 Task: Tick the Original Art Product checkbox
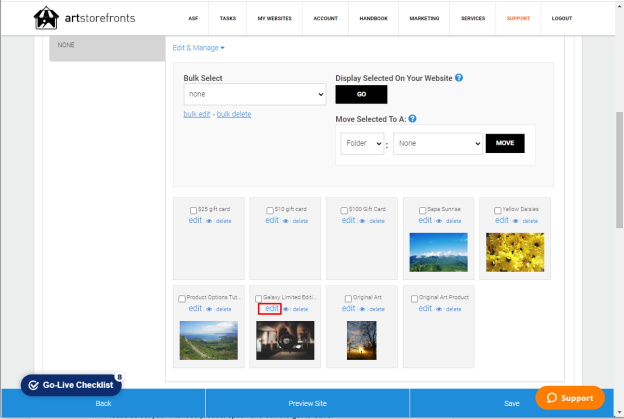pyautogui.click(x=414, y=298)
